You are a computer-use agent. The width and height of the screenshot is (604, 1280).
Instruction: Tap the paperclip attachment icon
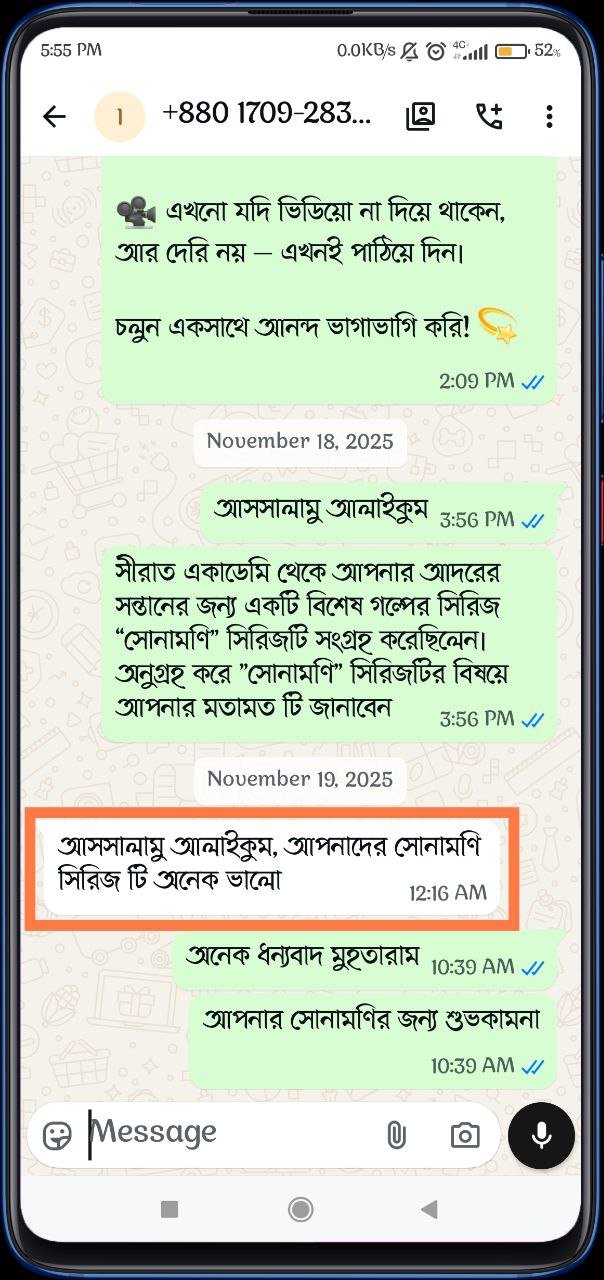click(396, 1135)
